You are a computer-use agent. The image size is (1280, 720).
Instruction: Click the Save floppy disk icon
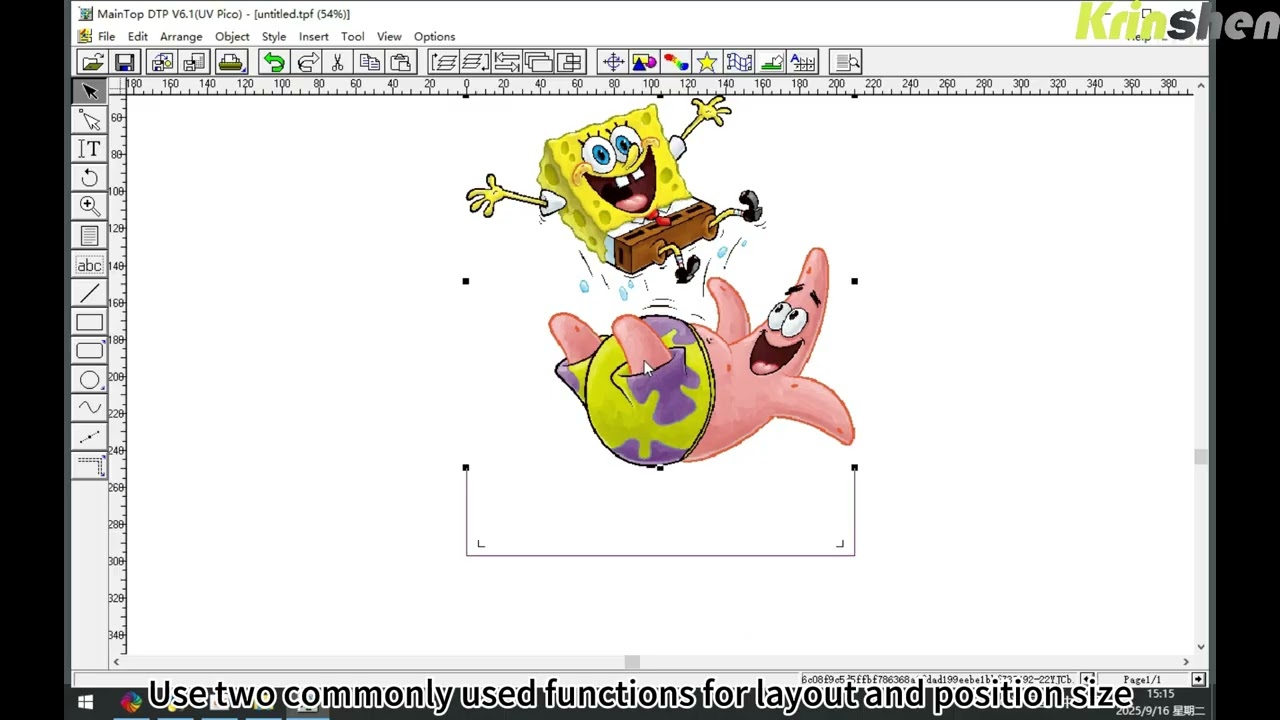point(124,62)
